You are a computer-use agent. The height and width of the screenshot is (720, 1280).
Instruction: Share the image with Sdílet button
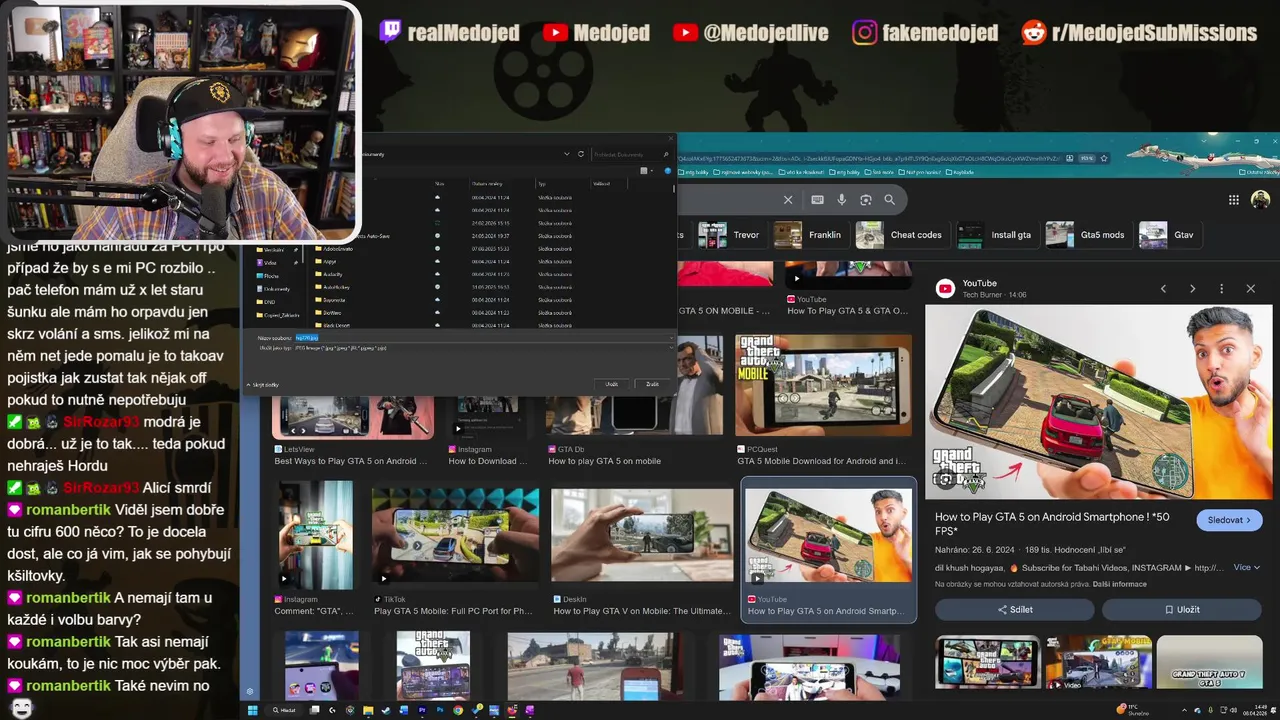1015,609
